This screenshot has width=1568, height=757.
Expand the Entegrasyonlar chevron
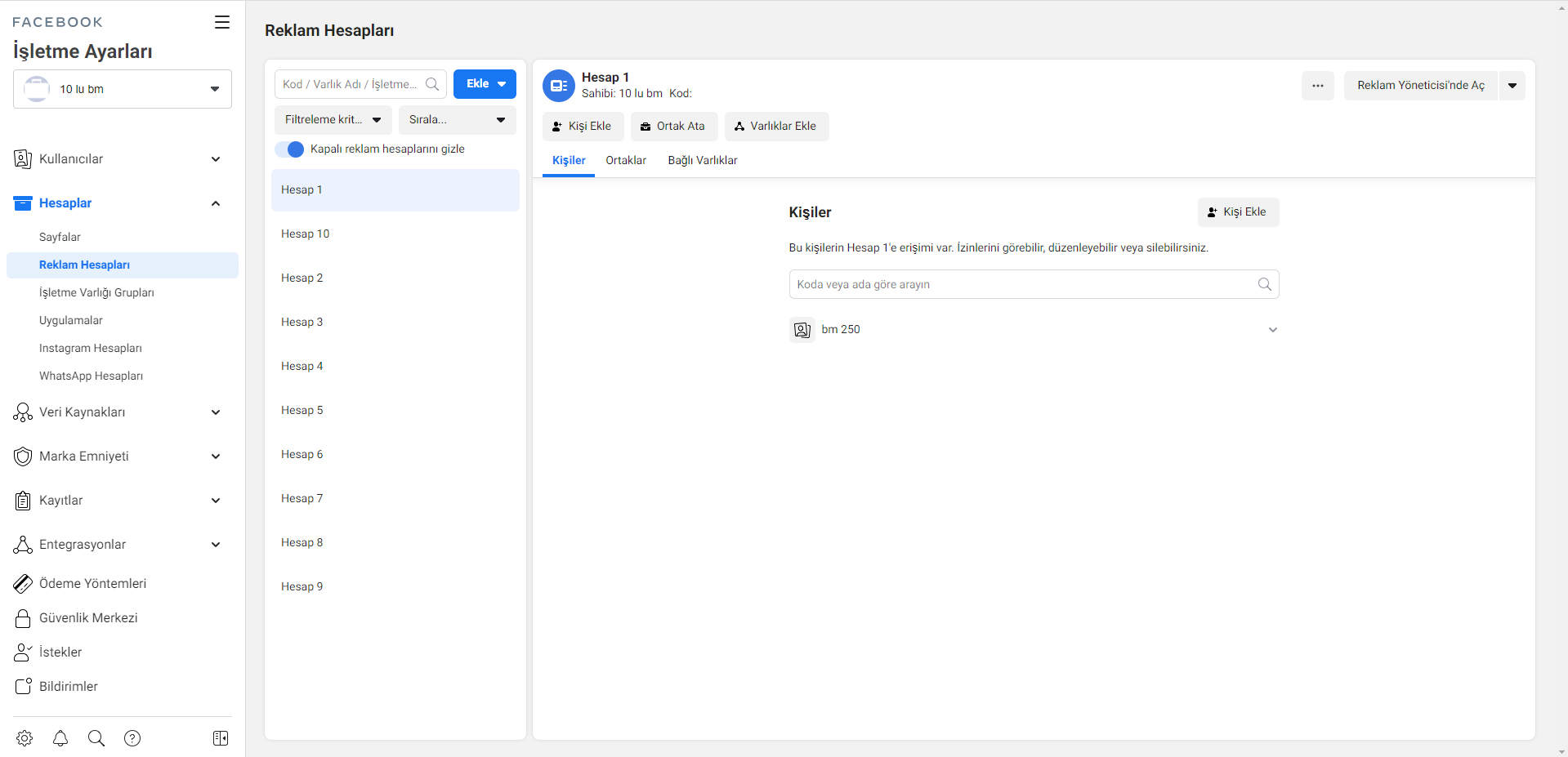point(216,545)
